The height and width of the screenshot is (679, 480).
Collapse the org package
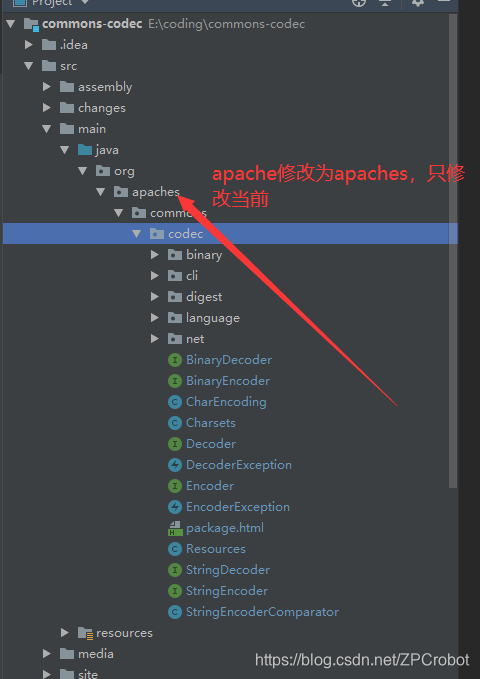click(83, 171)
